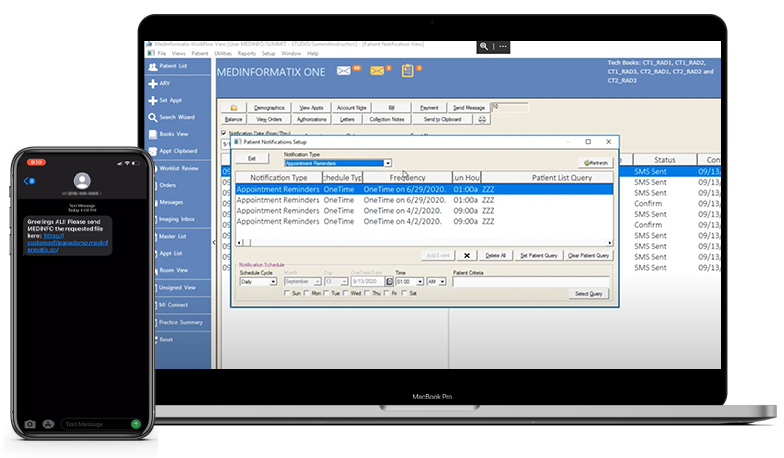
Task: Open the AM/PM dropdown
Action: click(x=442, y=282)
